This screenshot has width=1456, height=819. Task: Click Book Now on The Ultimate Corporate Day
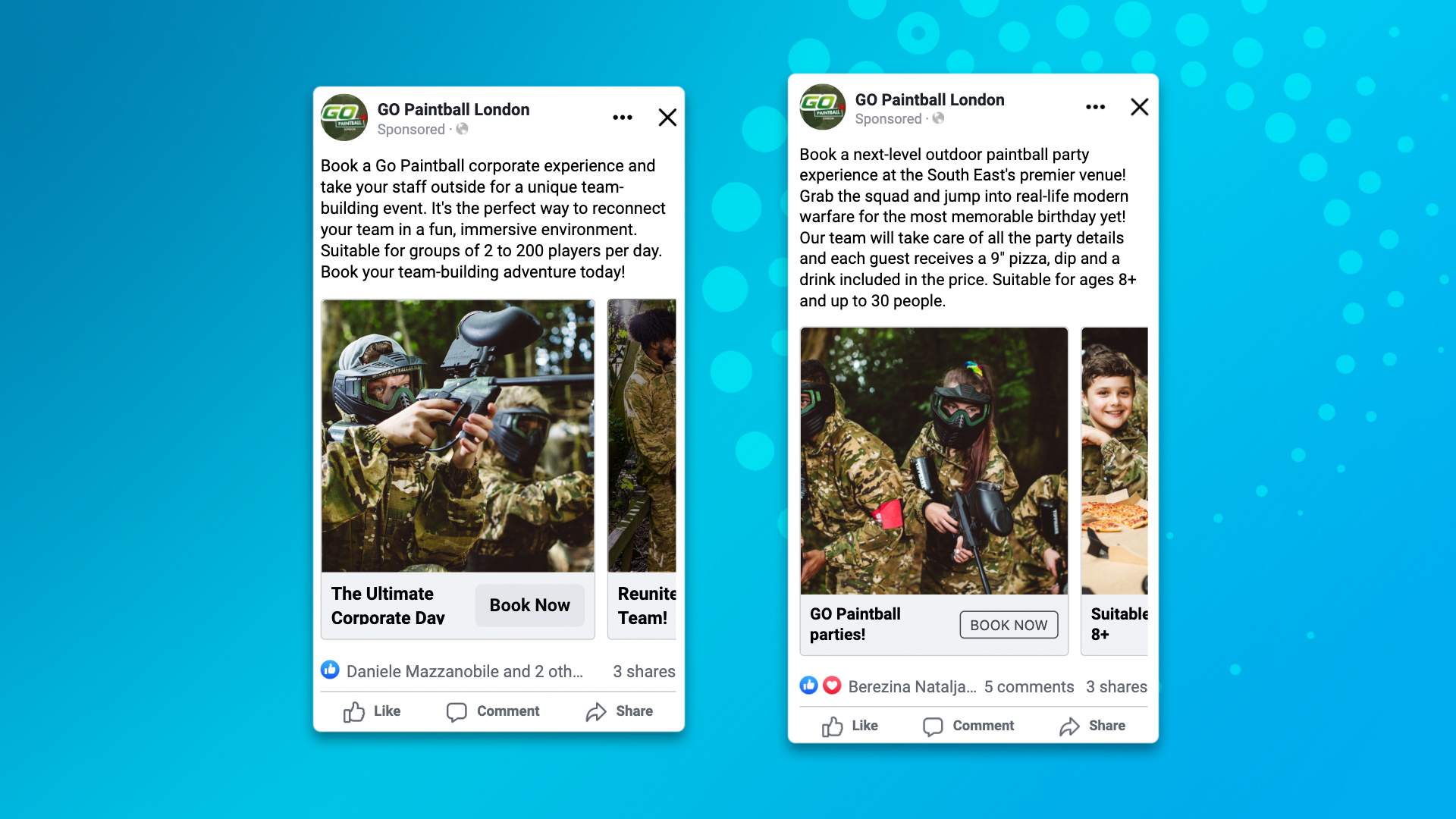[x=529, y=605]
